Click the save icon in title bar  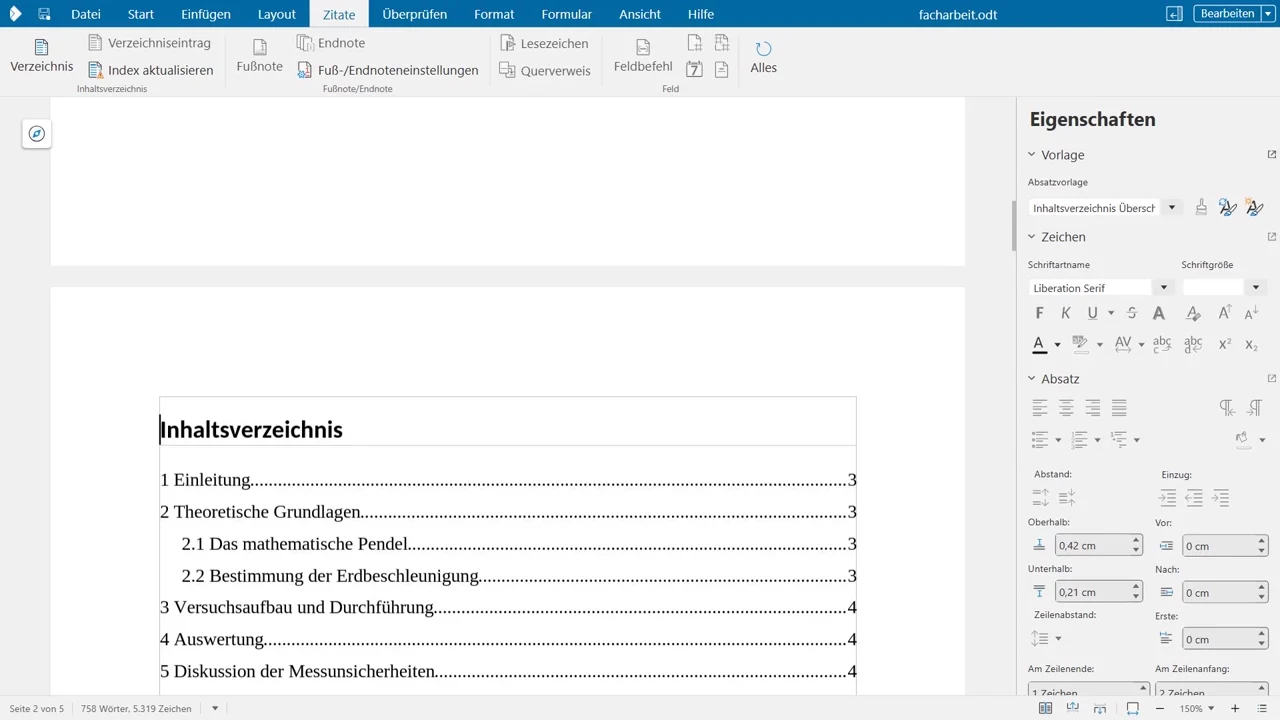(x=44, y=14)
